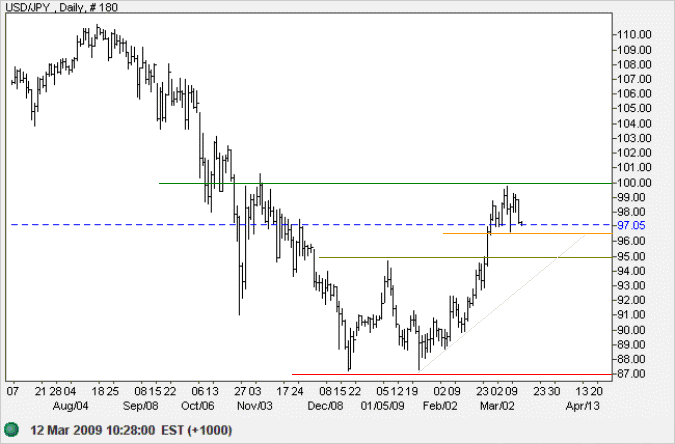Click the blue dashed current price line
The width and height of the screenshot is (675, 444).
311,224
